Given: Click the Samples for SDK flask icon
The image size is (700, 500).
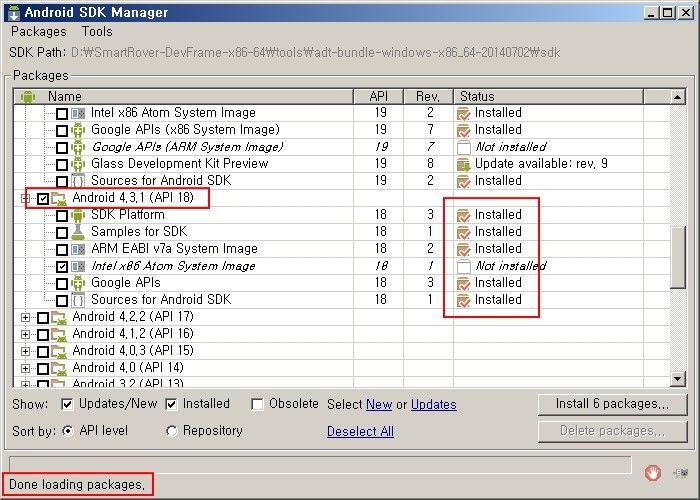Looking at the screenshot, I should tap(78, 232).
